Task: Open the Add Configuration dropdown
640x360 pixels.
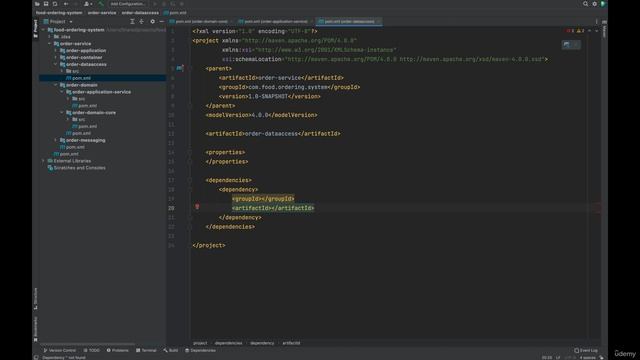Action: tap(127, 4)
